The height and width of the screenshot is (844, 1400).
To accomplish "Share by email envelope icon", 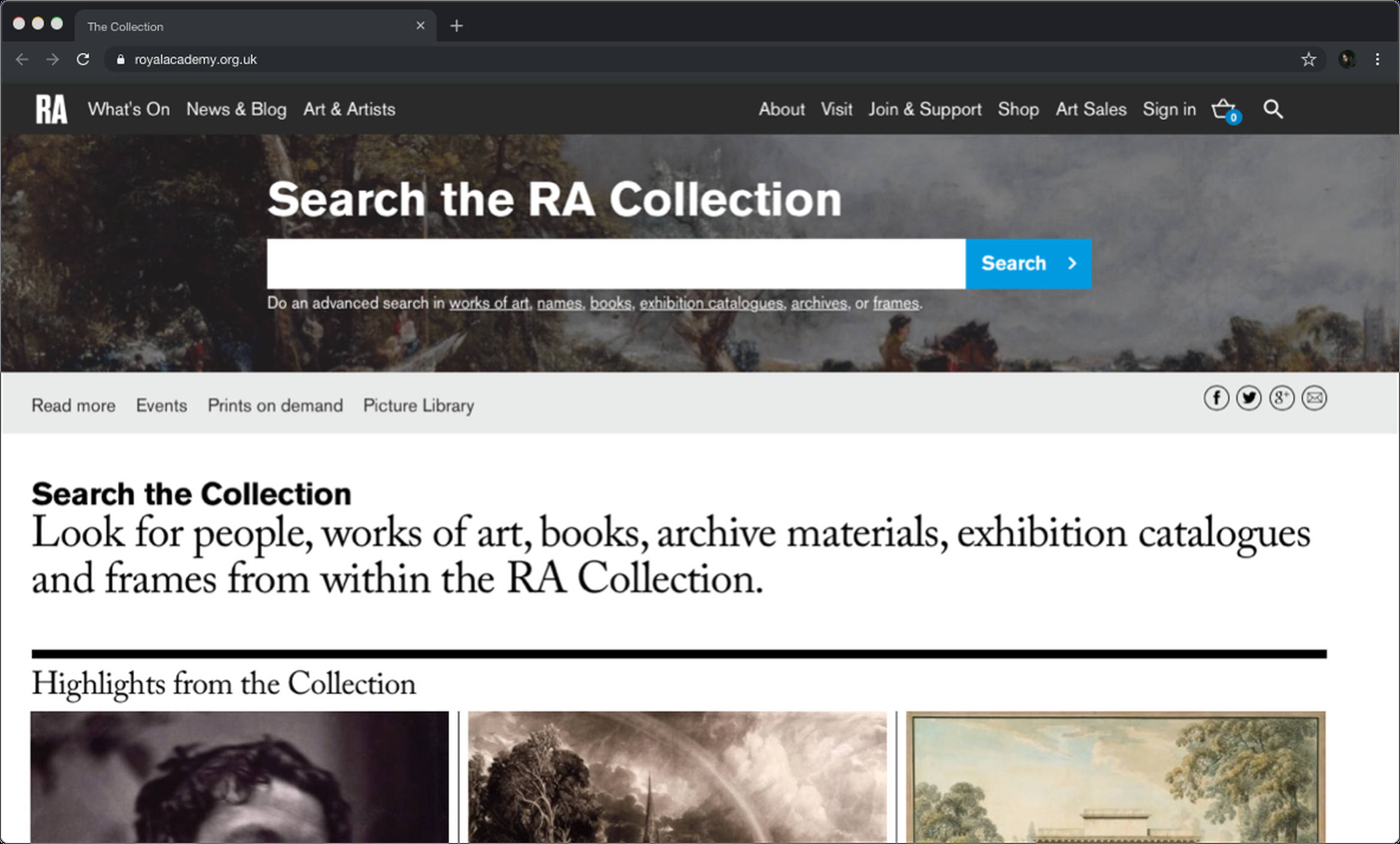I will click(x=1314, y=398).
